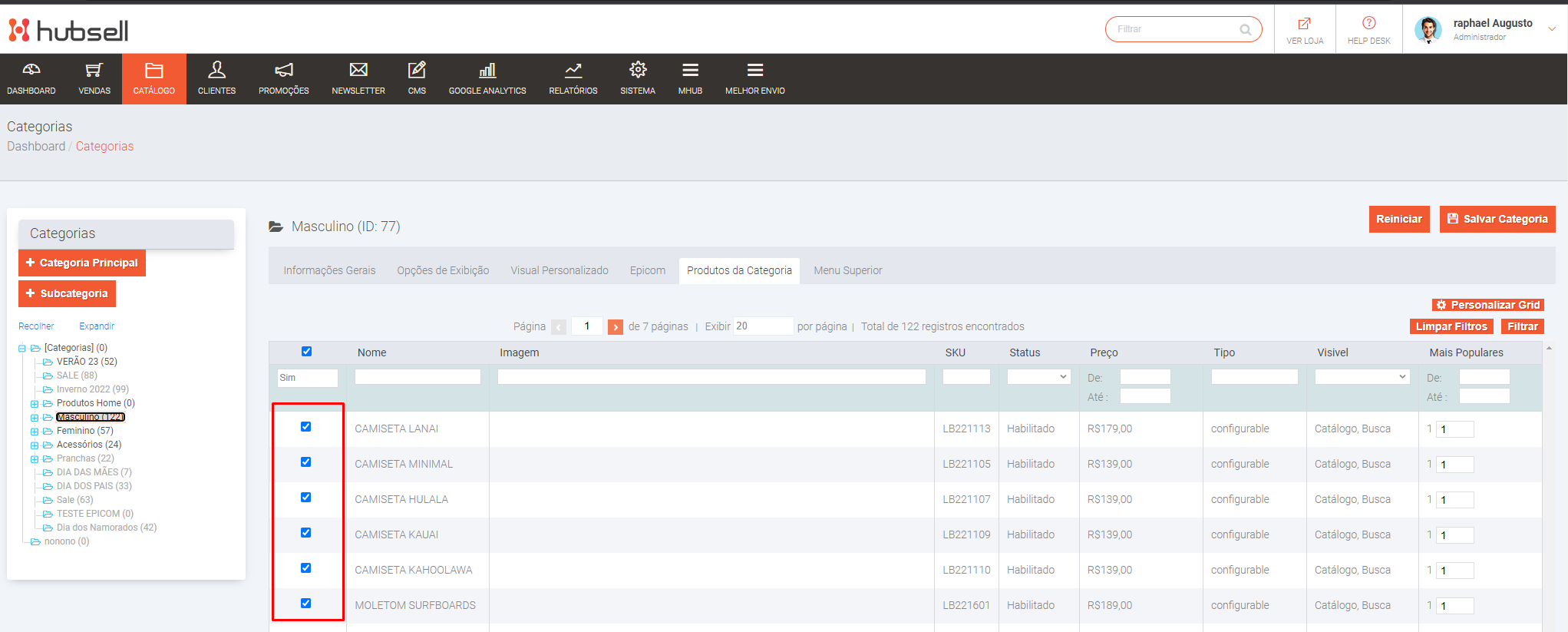Click the Salvar Categoria button
This screenshot has height=632, width=1568.
tap(1497, 219)
